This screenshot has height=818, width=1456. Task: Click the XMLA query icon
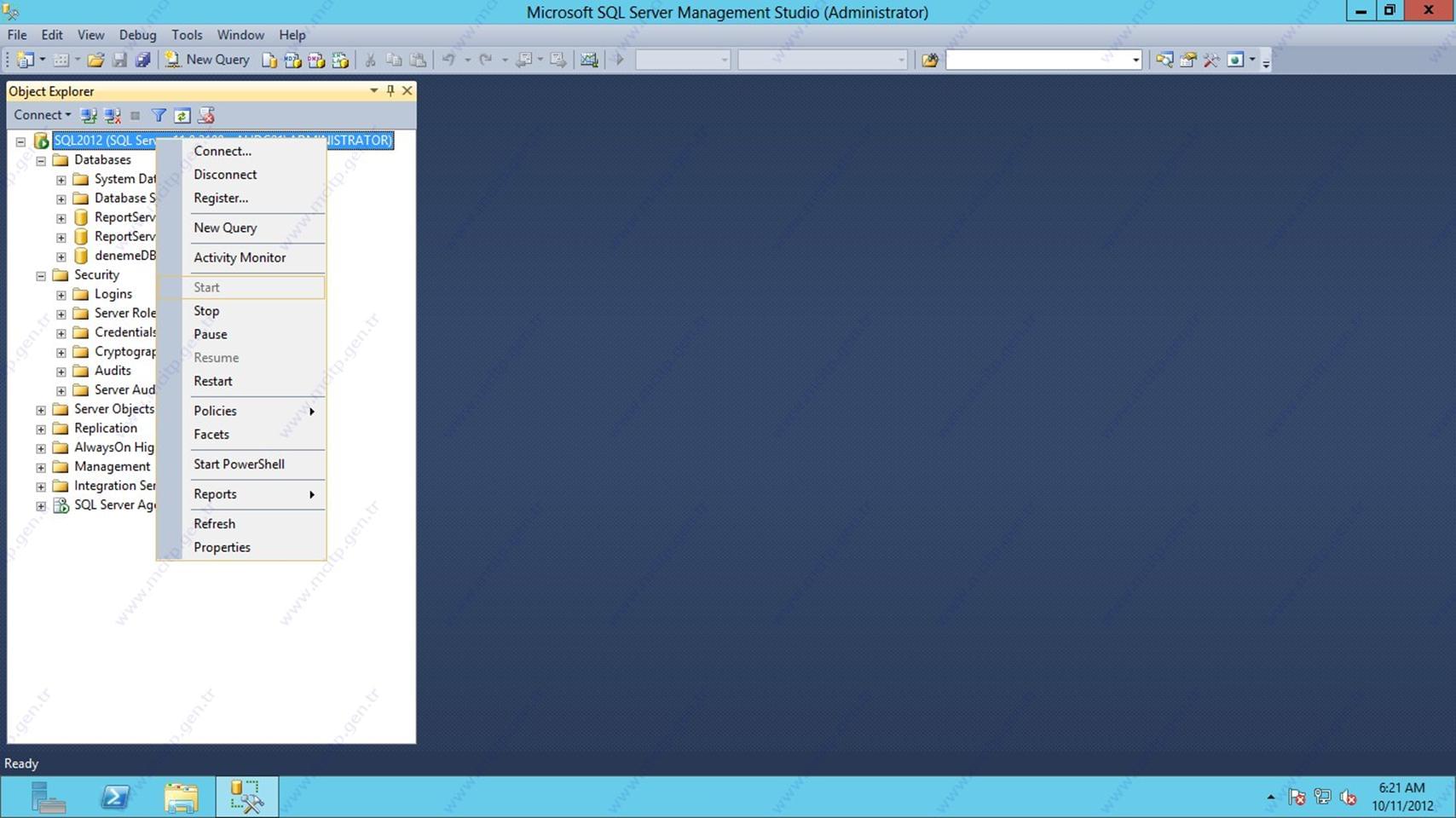coord(340,60)
